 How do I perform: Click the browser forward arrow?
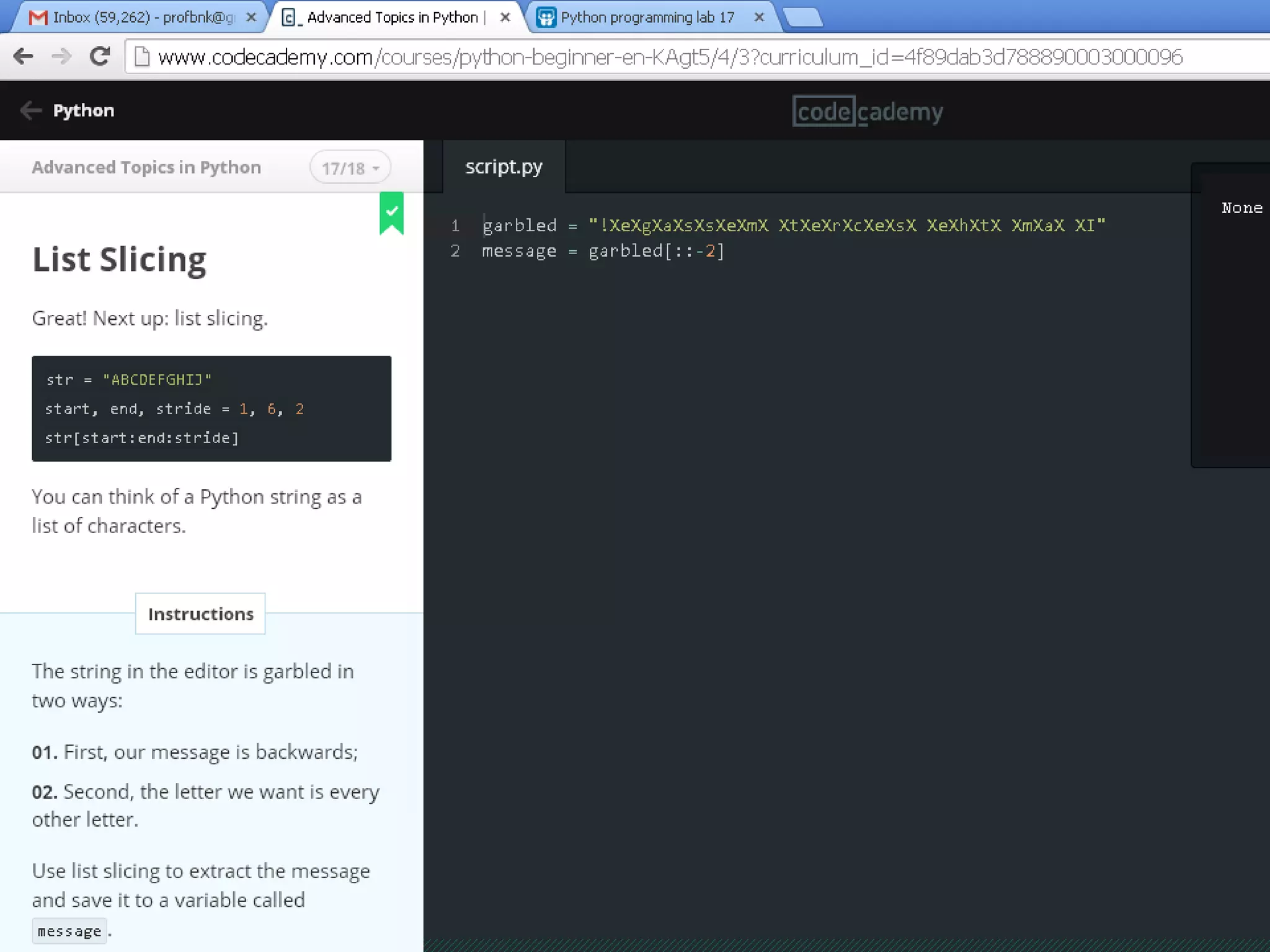[x=61, y=56]
